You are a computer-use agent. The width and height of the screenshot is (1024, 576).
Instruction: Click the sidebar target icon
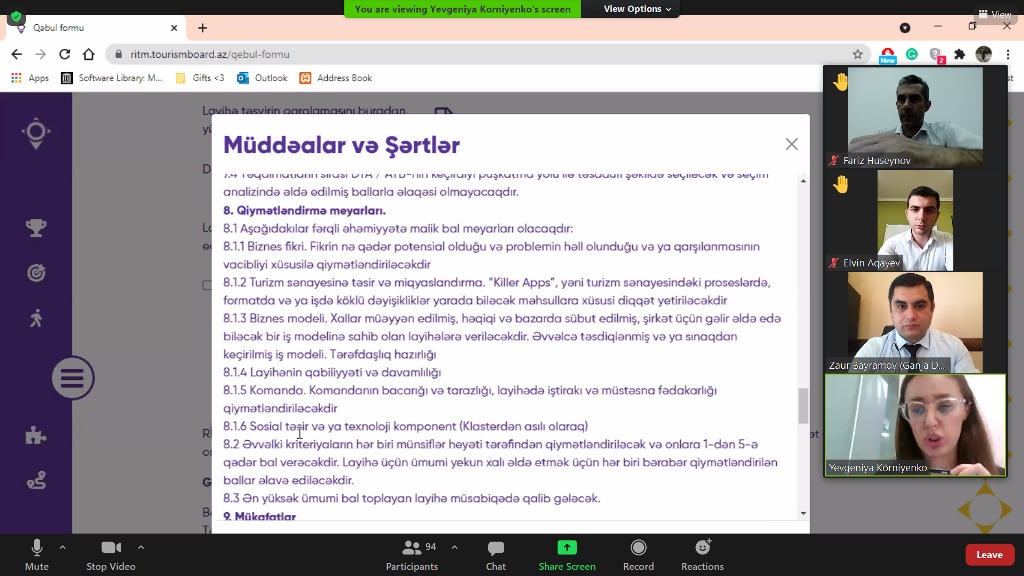(x=36, y=273)
